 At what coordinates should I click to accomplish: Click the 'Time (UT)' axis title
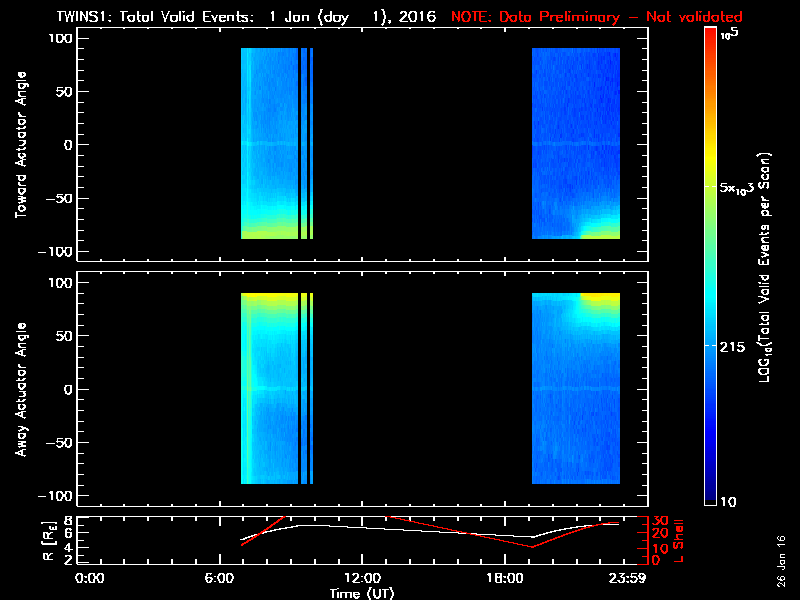tap(361, 593)
